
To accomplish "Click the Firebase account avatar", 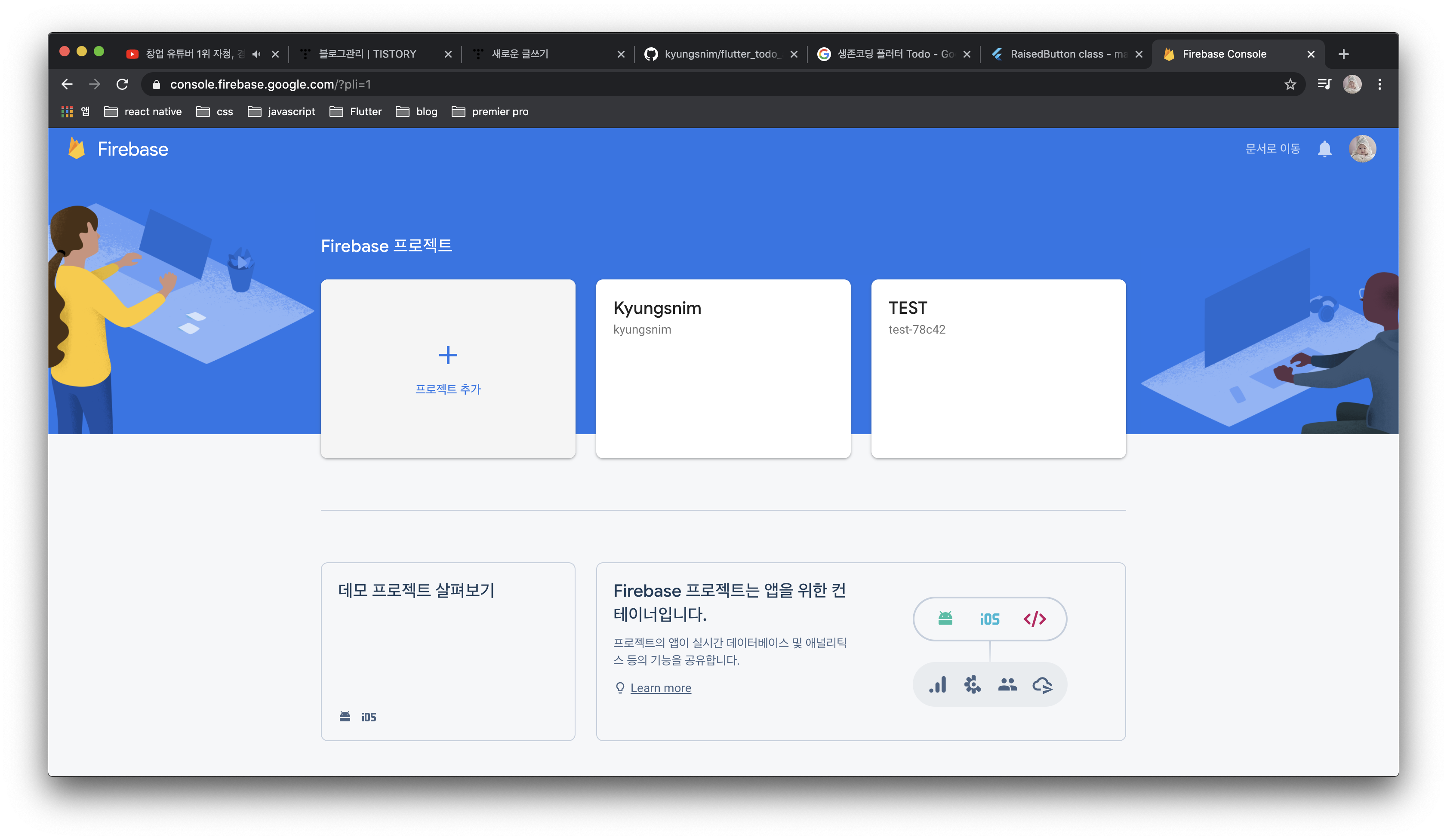I will [x=1362, y=149].
